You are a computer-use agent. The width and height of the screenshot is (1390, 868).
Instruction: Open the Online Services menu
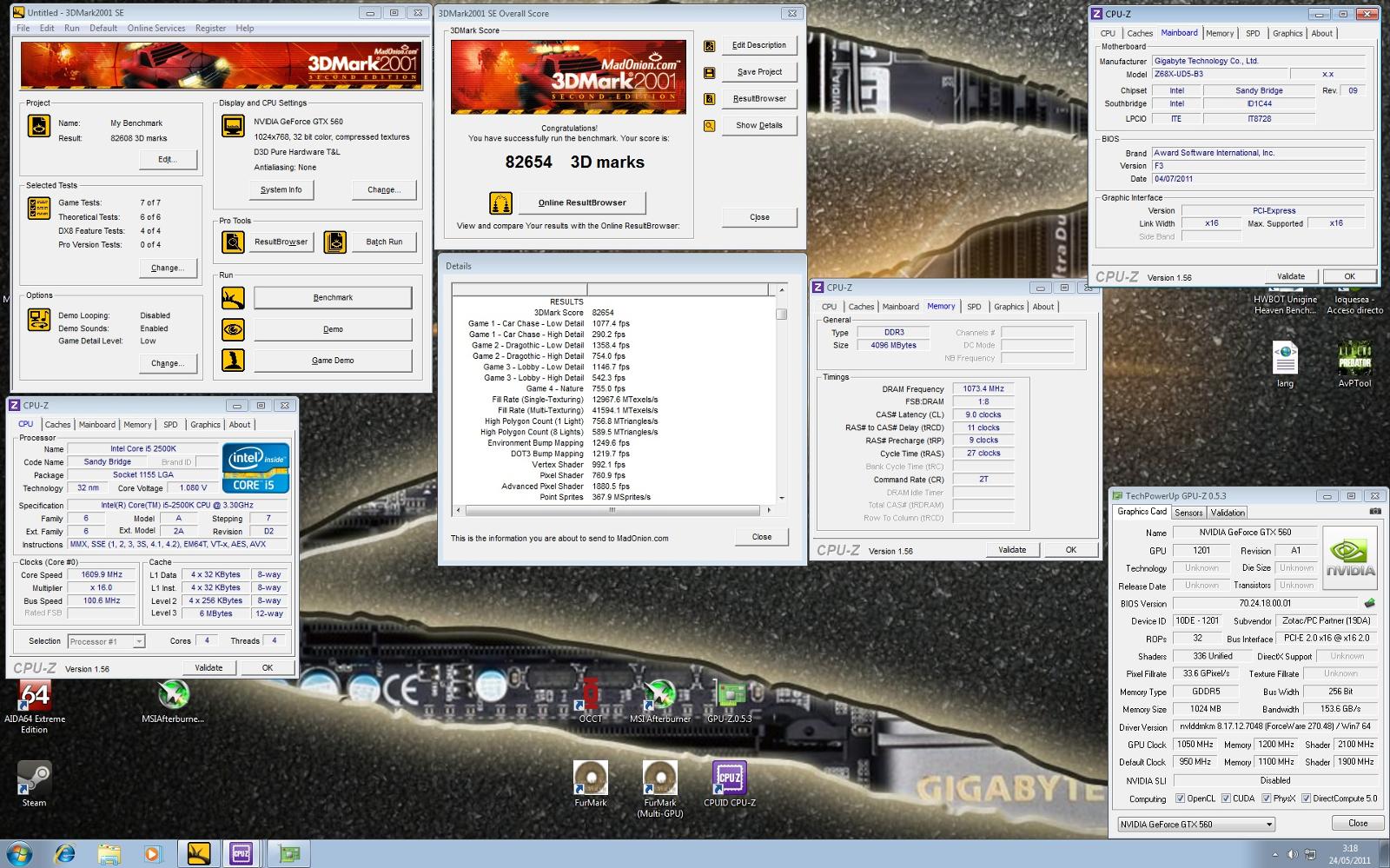pyautogui.click(x=156, y=28)
